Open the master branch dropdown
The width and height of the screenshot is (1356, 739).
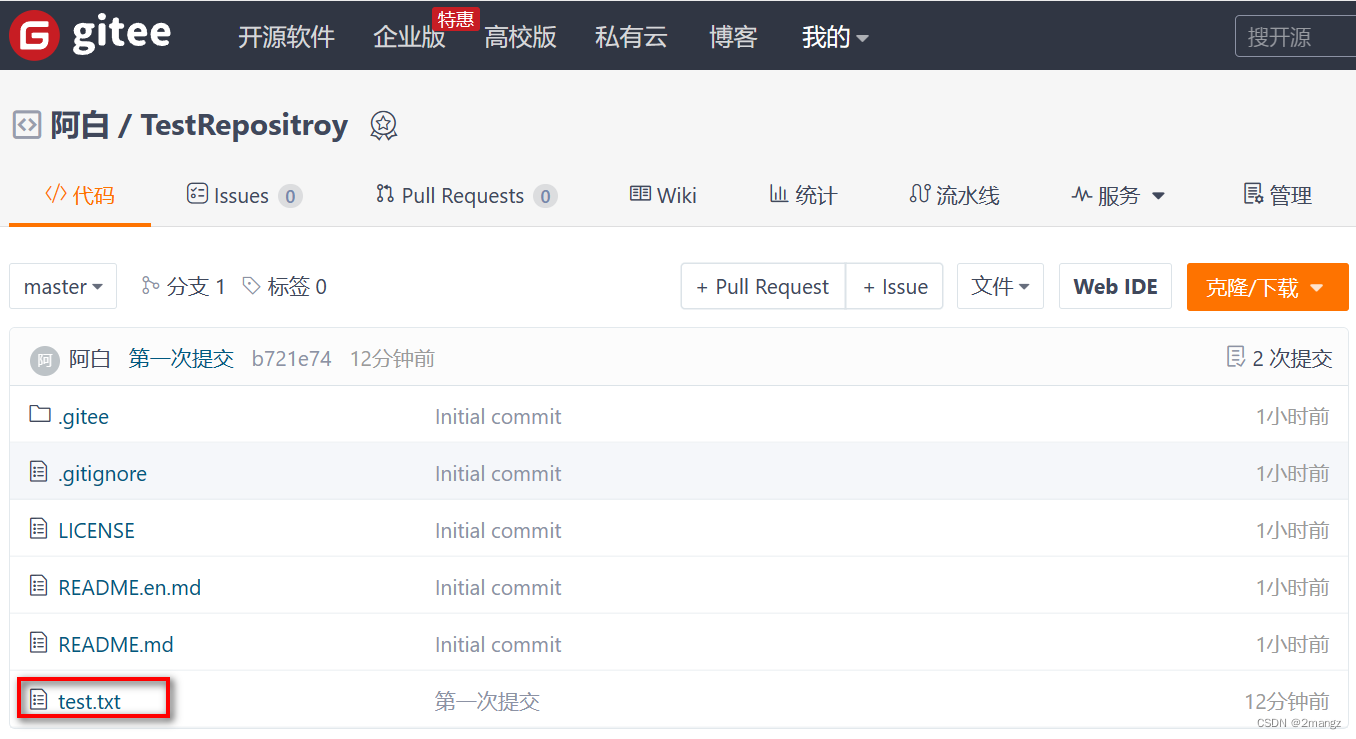(63, 287)
